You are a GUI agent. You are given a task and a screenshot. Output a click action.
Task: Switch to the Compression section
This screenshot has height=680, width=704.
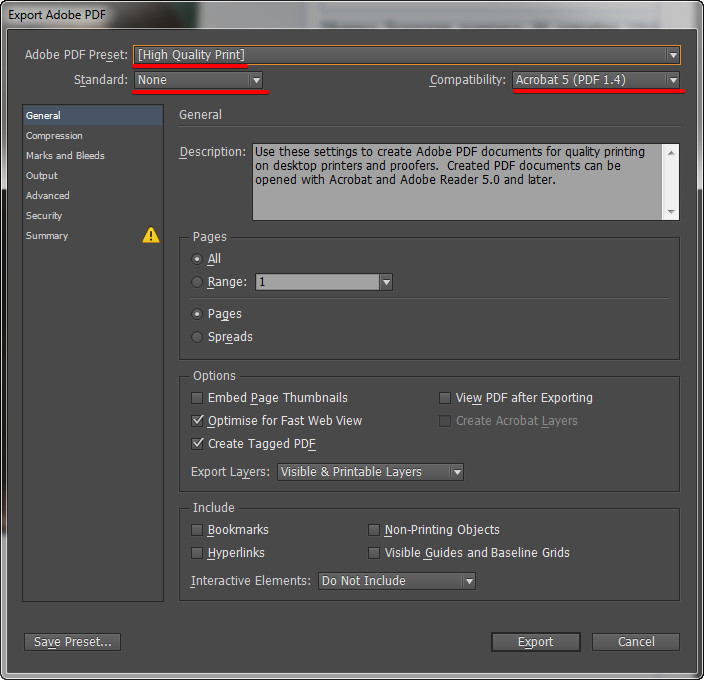click(93, 136)
